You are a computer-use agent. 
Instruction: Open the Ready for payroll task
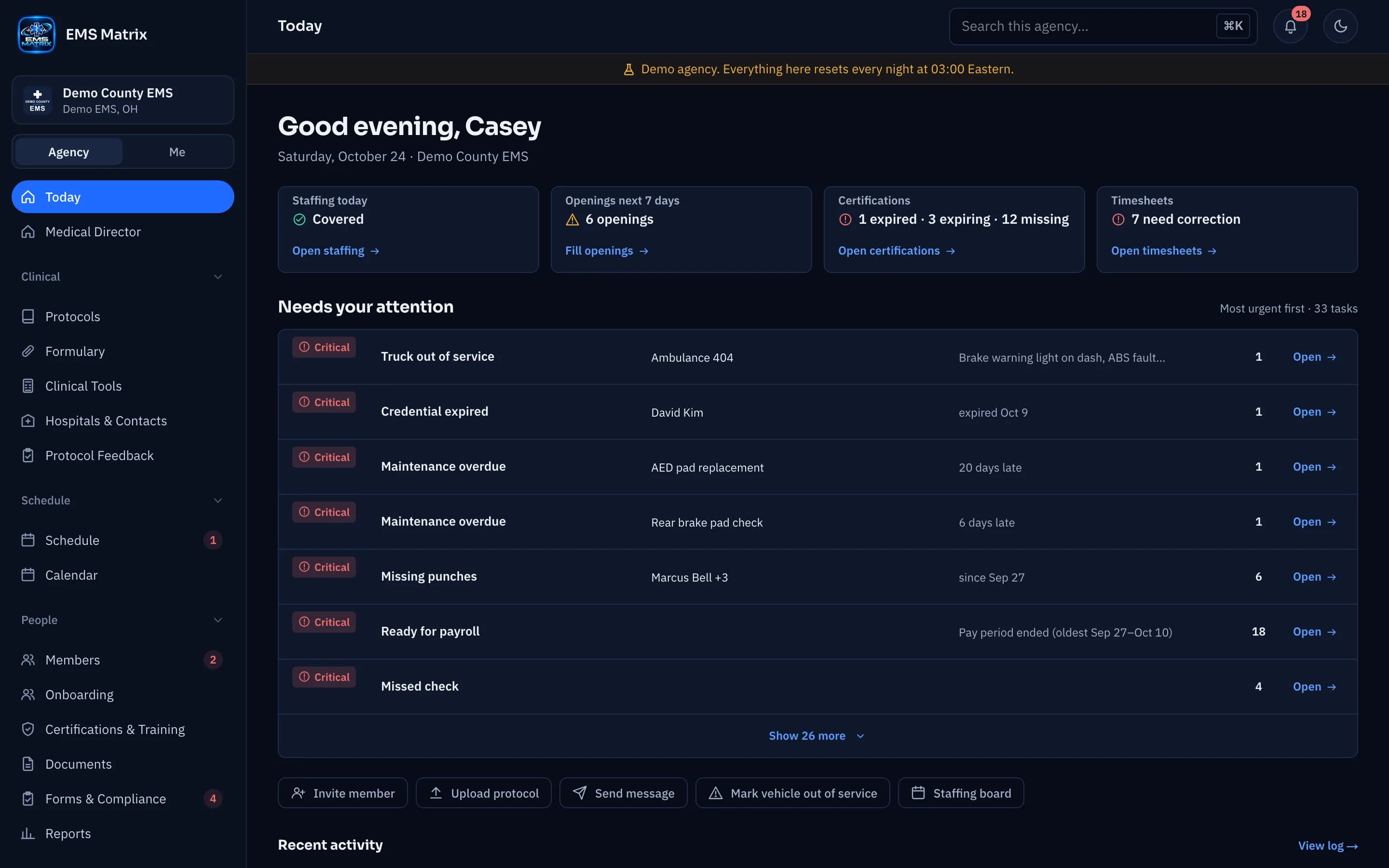1314,632
